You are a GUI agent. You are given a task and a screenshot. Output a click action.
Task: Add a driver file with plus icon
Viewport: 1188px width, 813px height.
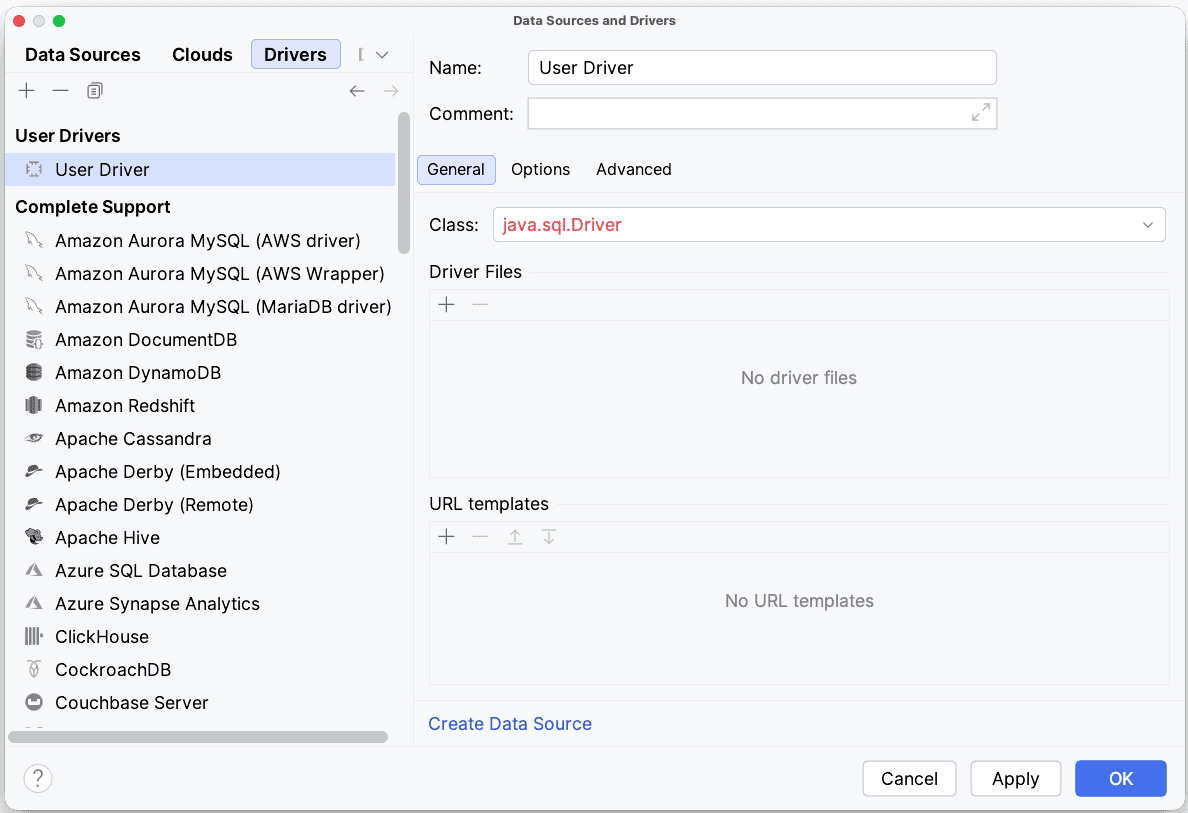pyautogui.click(x=447, y=305)
